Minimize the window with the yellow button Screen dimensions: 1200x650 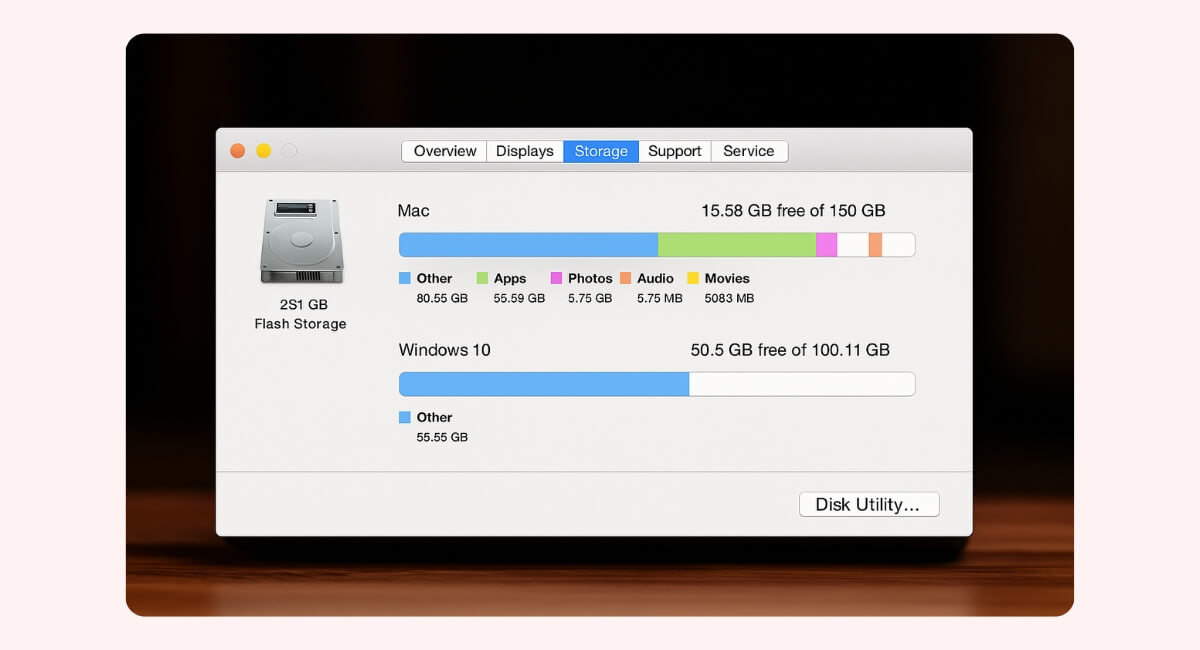[264, 151]
